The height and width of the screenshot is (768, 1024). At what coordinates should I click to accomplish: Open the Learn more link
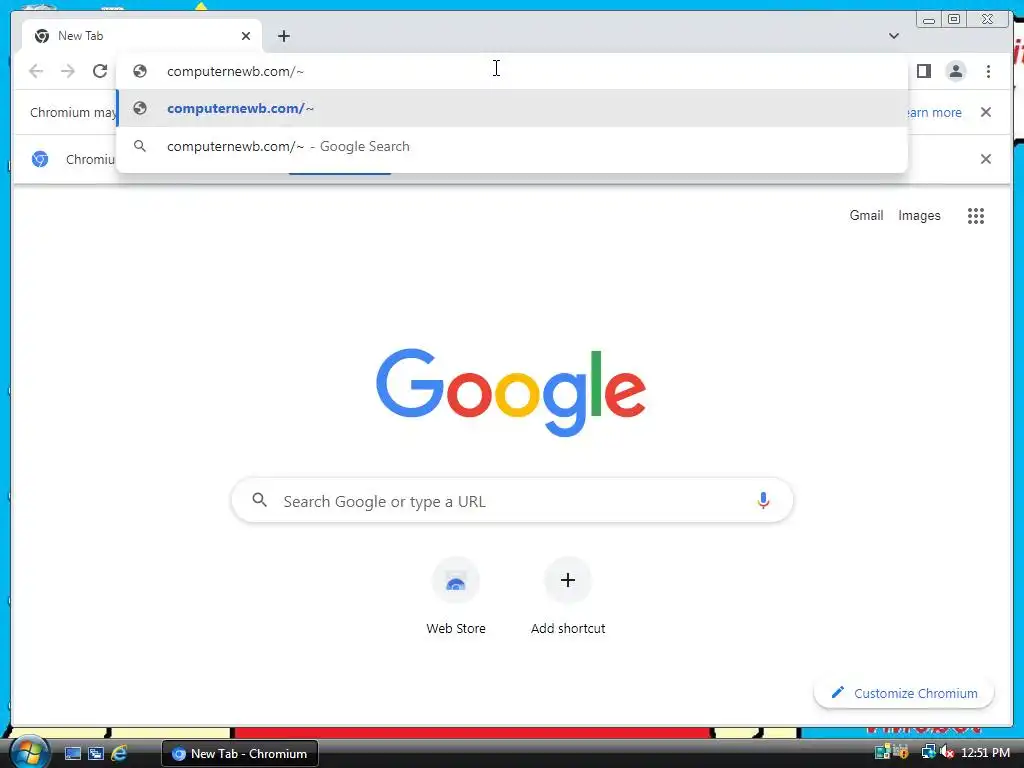tap(934, 112)
